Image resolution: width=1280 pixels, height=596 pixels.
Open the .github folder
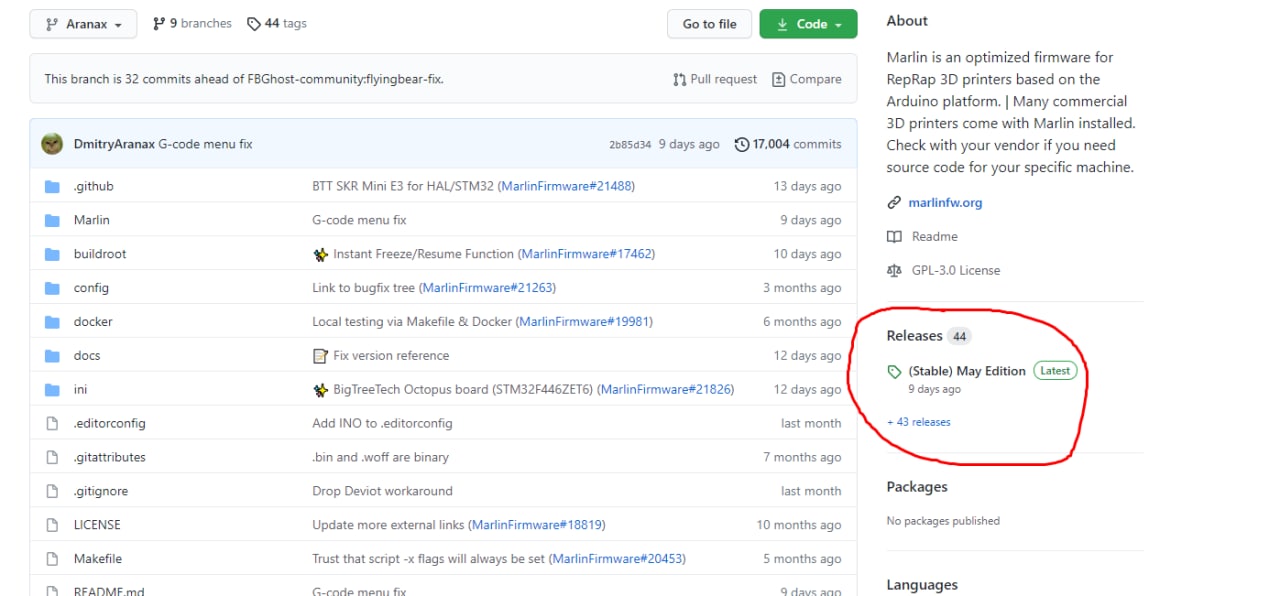(x=94, y=186)
